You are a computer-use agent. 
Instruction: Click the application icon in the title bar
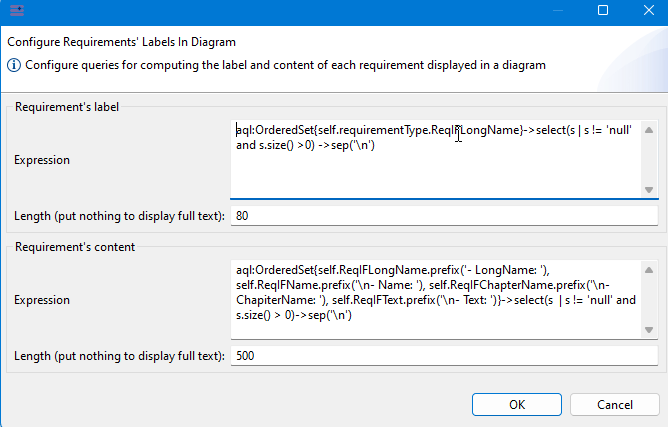[x=18, y=11]
